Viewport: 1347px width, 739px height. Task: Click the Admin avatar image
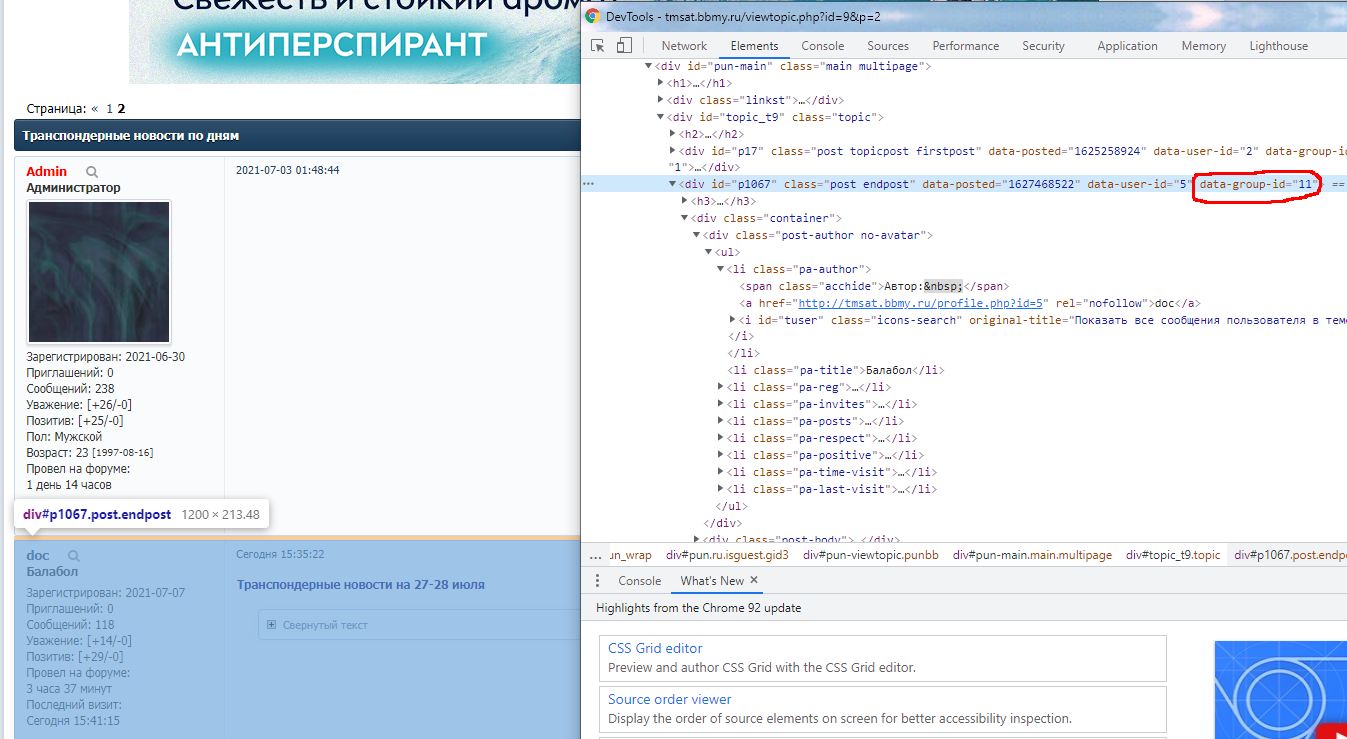99,272
